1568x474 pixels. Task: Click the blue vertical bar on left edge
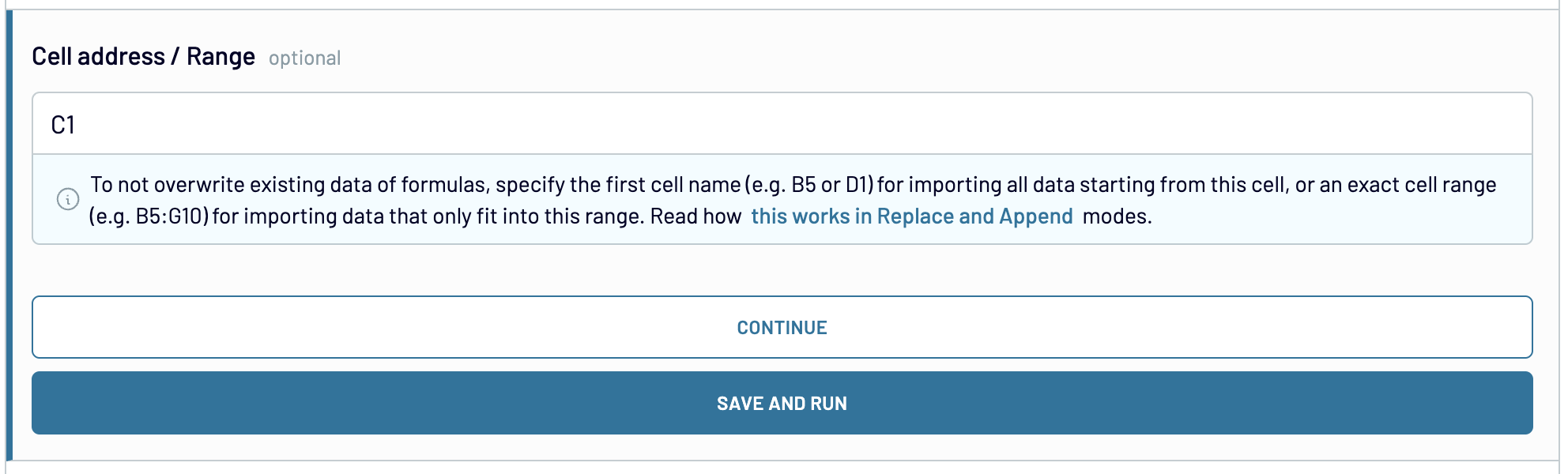click(x=9, y=235)
